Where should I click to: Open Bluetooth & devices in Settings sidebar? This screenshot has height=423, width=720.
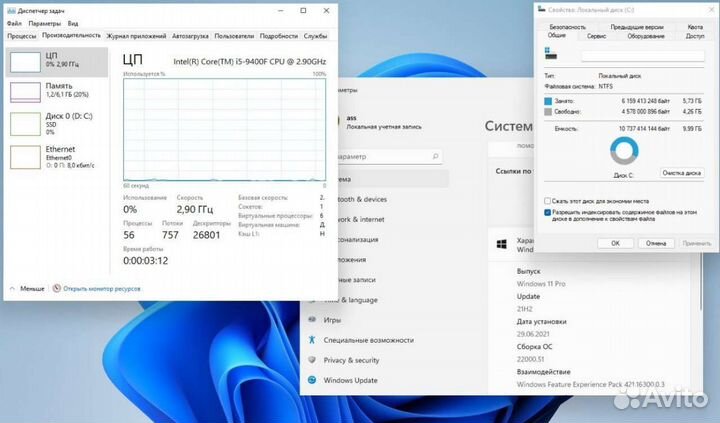pos(363,199)
